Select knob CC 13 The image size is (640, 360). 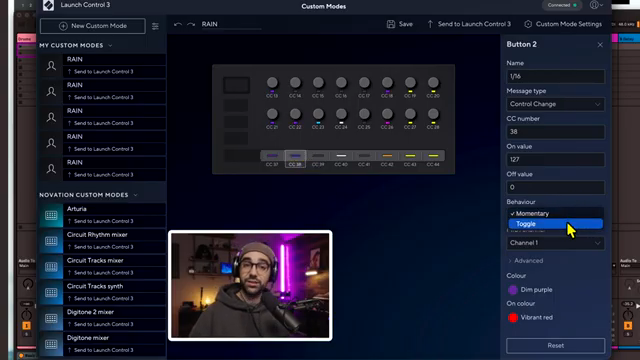click(272, 83)
